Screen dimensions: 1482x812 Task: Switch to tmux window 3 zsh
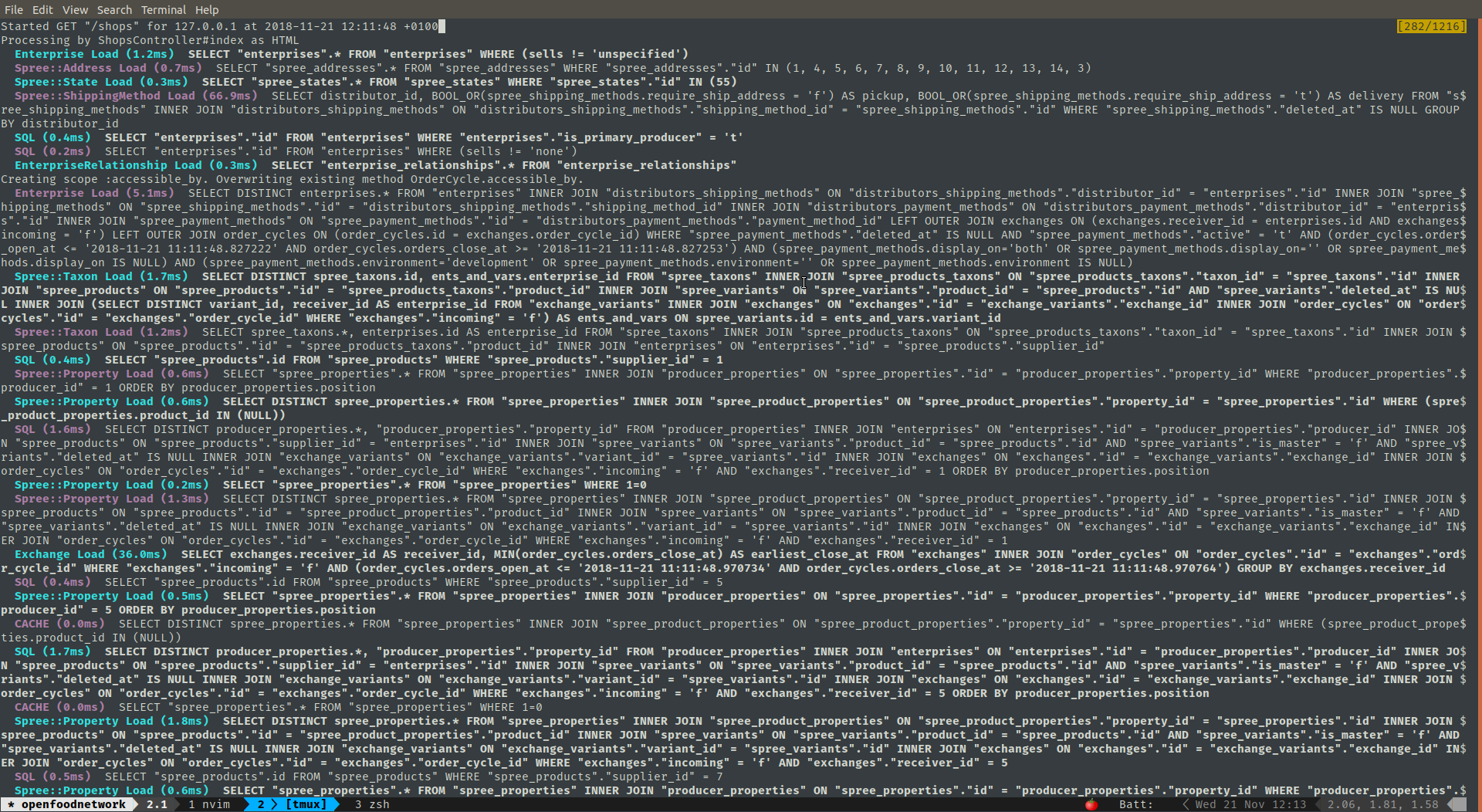coord(371,804)
